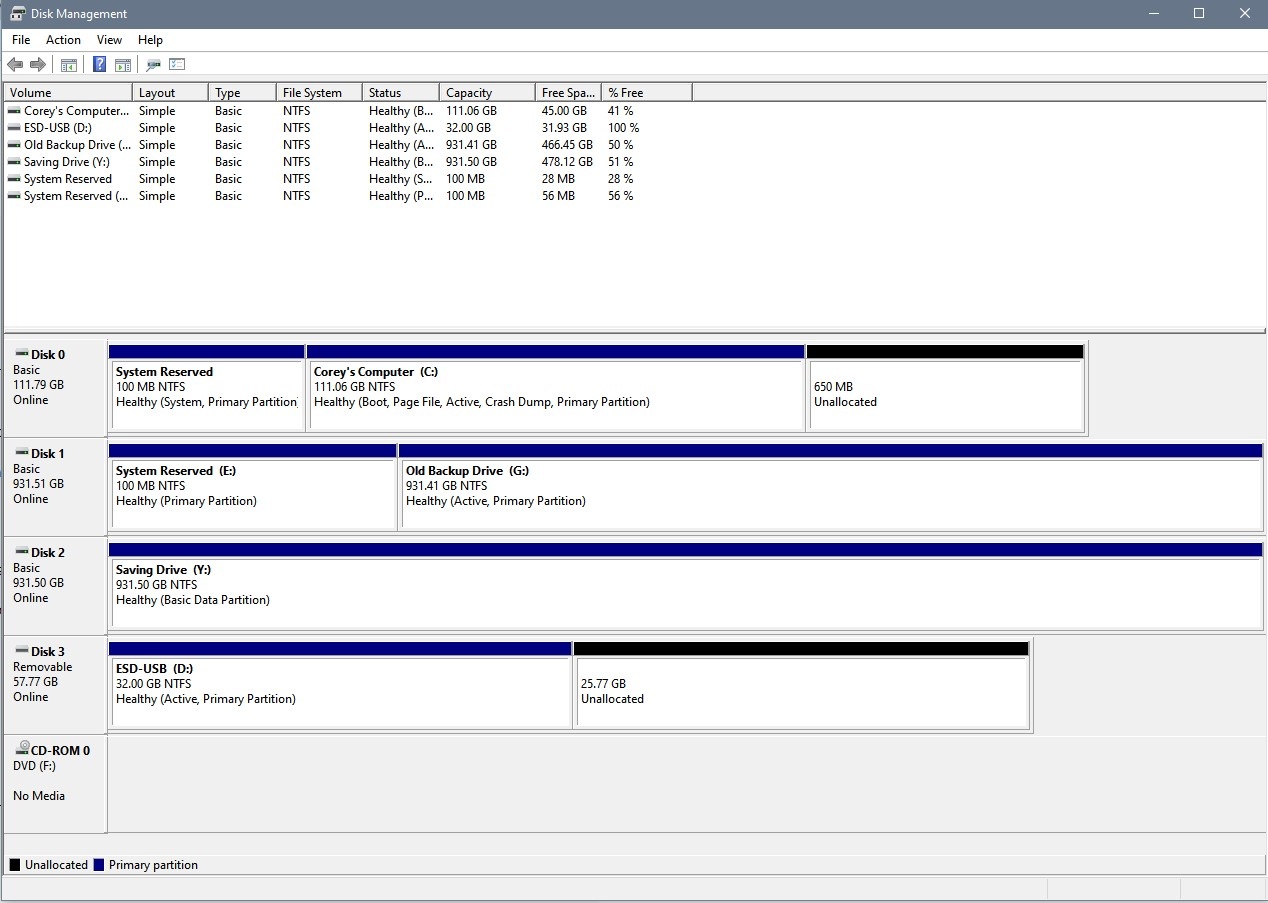Click the CD-ROM 0 drive icon
Image resolution: width=1268 pixels, height=903 pixels.
tap(21, 749)
